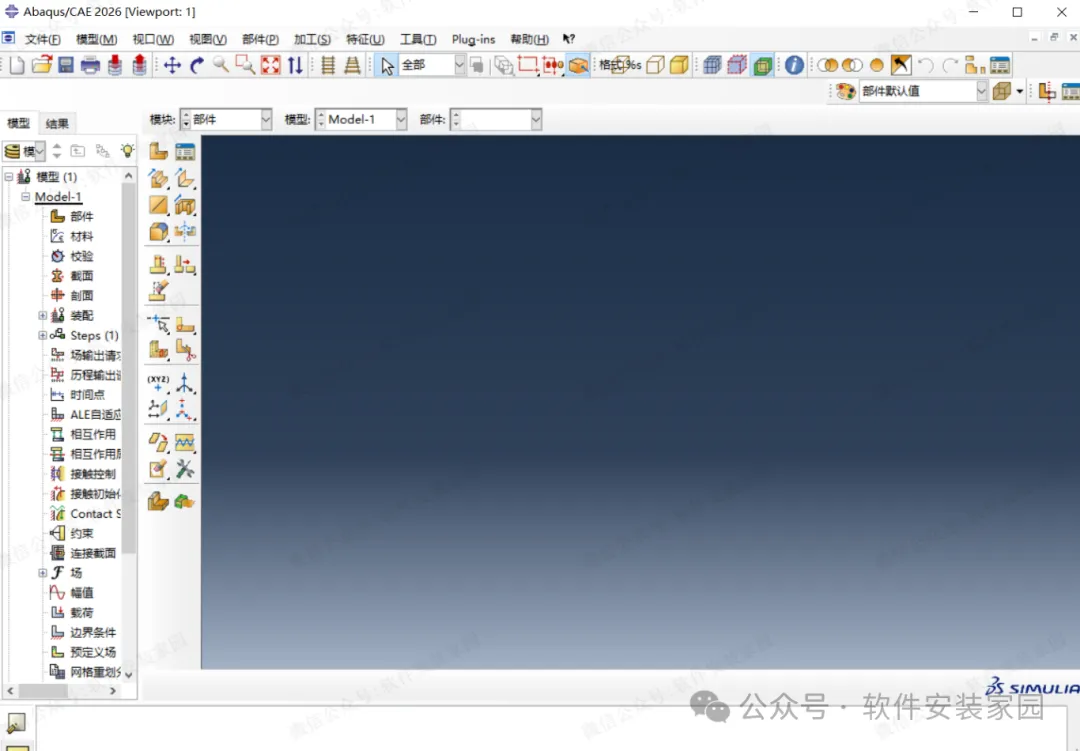
Task: Save the model database with the floppy icon
Action: [65, 65]
